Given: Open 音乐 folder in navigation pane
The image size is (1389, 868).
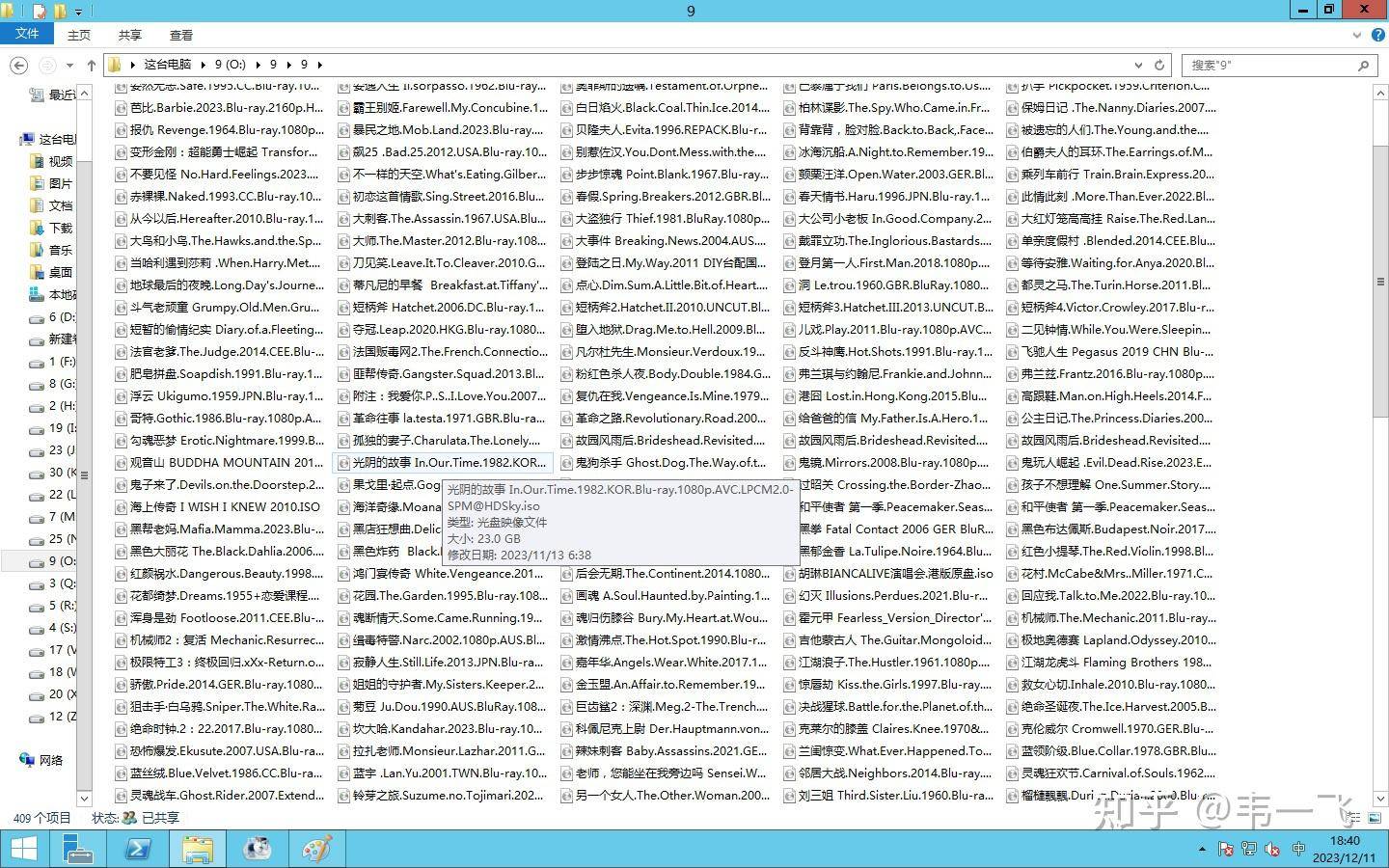Looking at the screenshot, I should click(x=52, y=250).
